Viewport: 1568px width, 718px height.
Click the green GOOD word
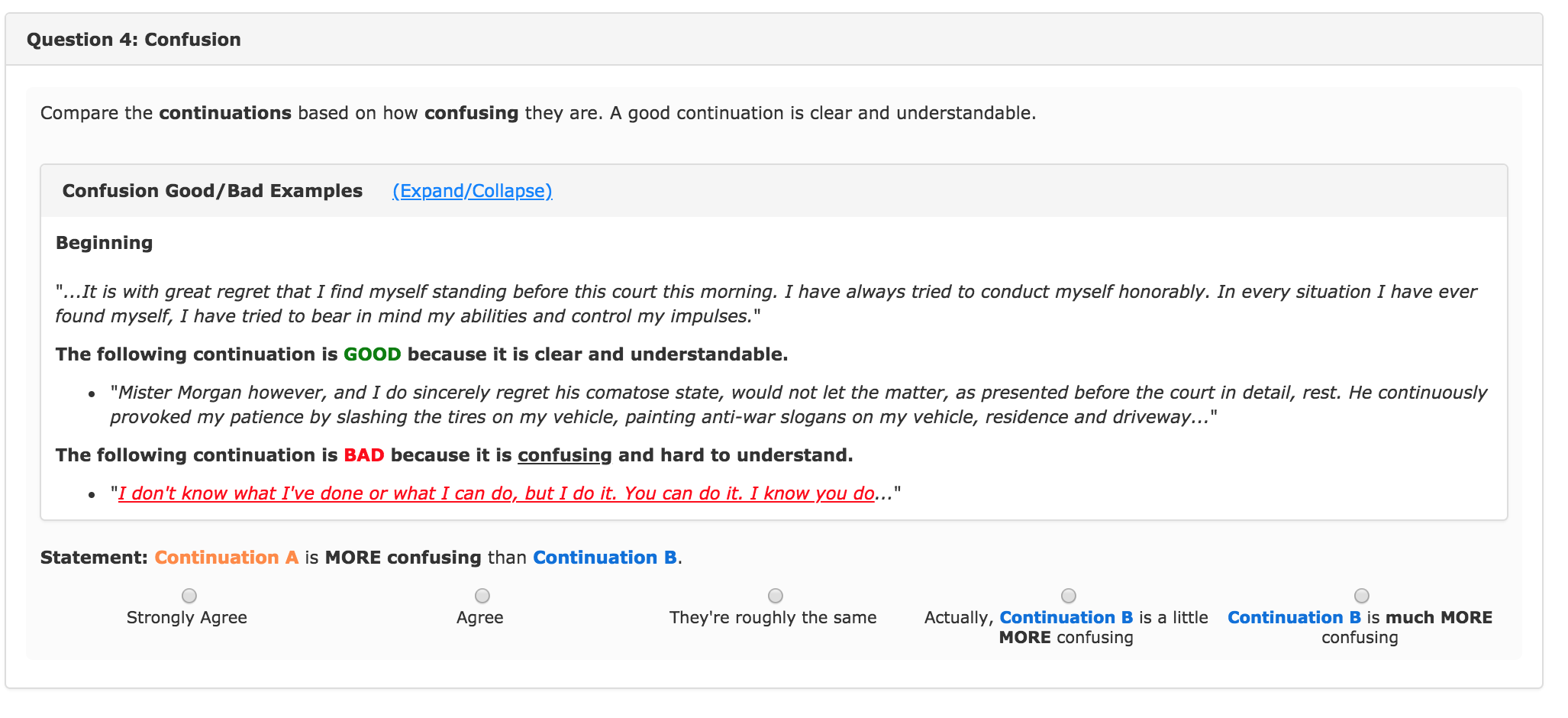click(373, 354)
